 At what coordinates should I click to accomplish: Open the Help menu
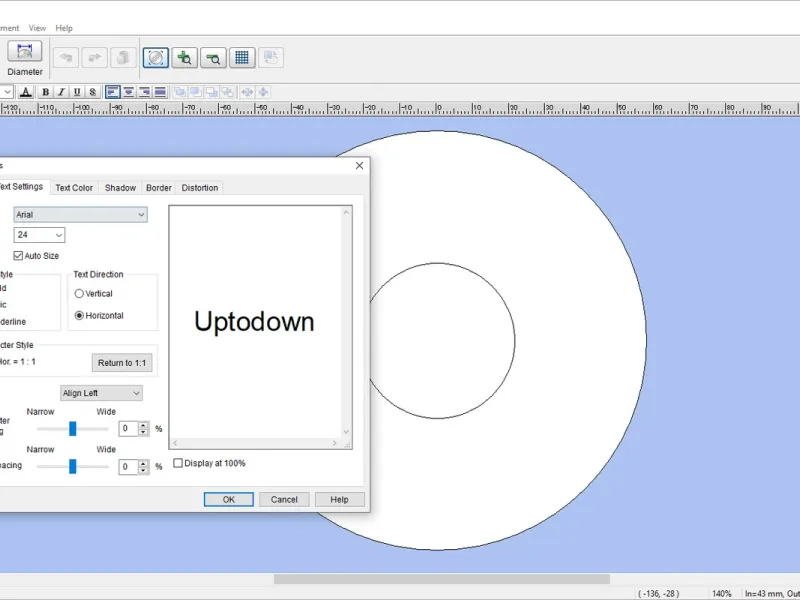64,28
